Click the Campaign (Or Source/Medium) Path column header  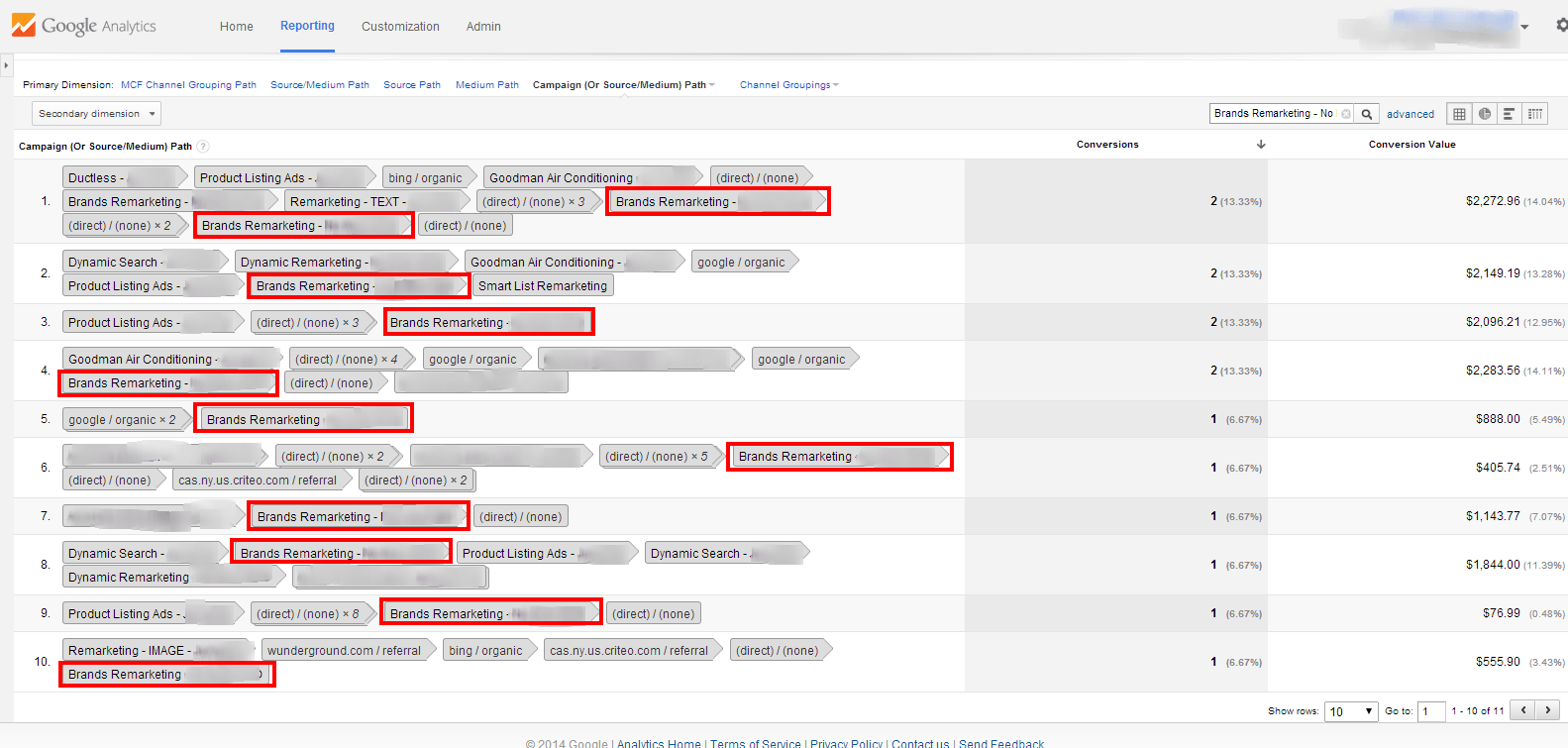pos(105,147)
